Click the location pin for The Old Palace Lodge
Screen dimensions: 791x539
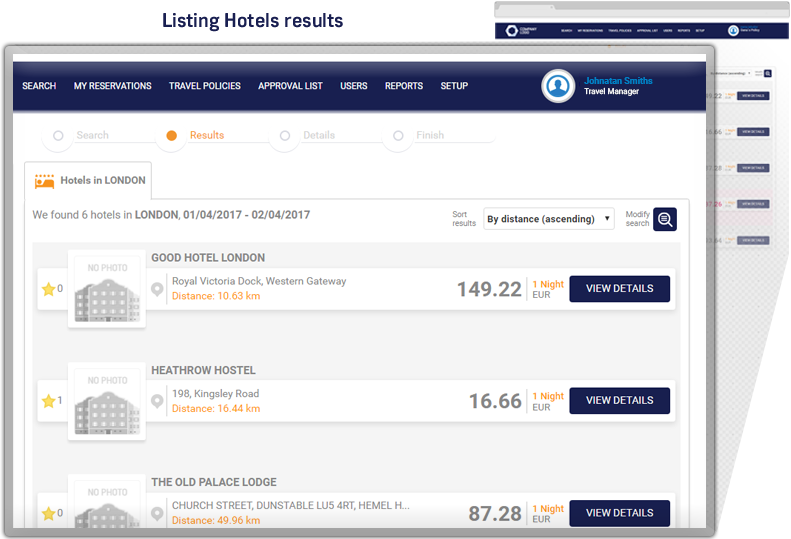157,513
